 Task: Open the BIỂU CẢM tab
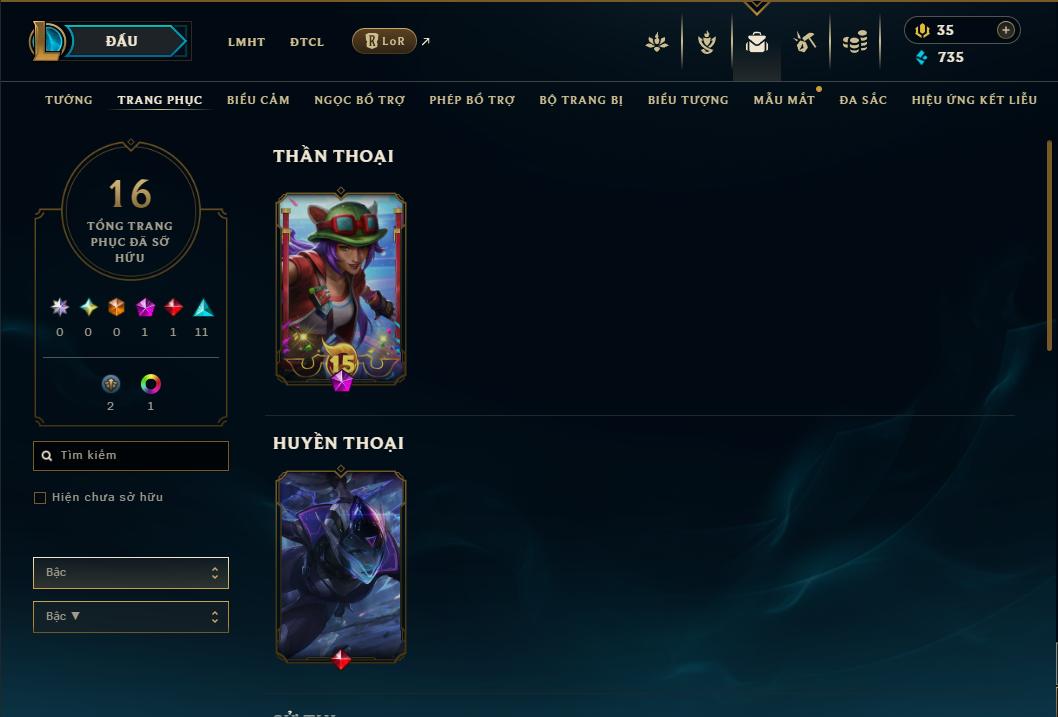point(258,100)
